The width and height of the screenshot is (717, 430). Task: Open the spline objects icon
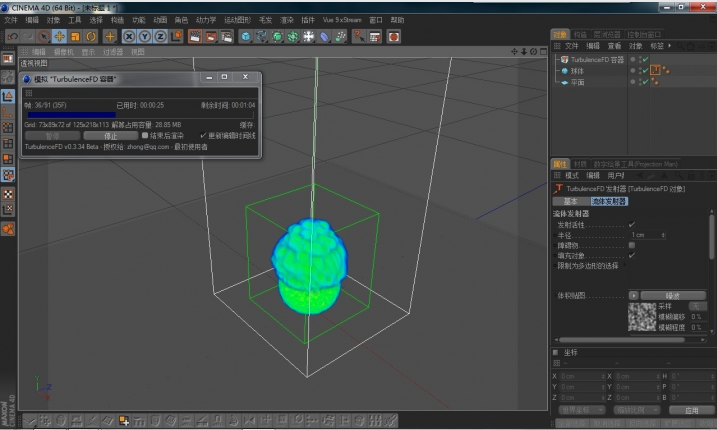262,37
